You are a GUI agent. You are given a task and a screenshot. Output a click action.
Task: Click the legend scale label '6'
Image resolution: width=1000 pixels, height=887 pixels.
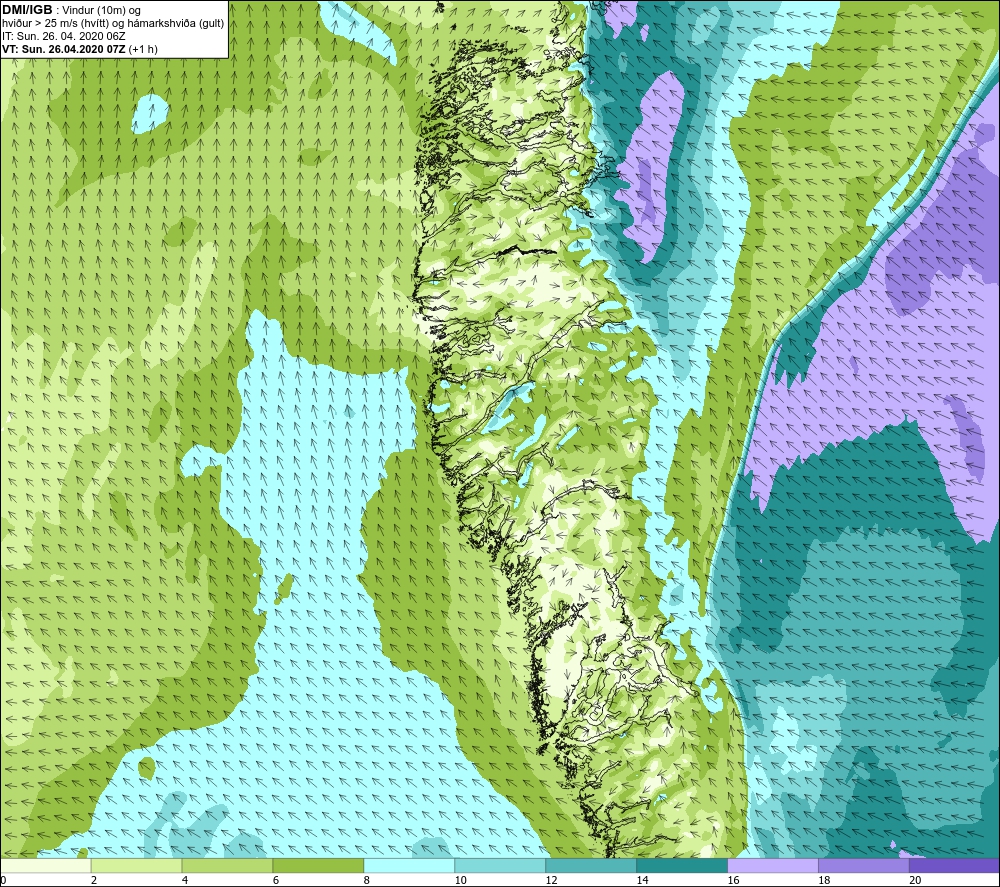pyautogui.click(x=276, y=880)
